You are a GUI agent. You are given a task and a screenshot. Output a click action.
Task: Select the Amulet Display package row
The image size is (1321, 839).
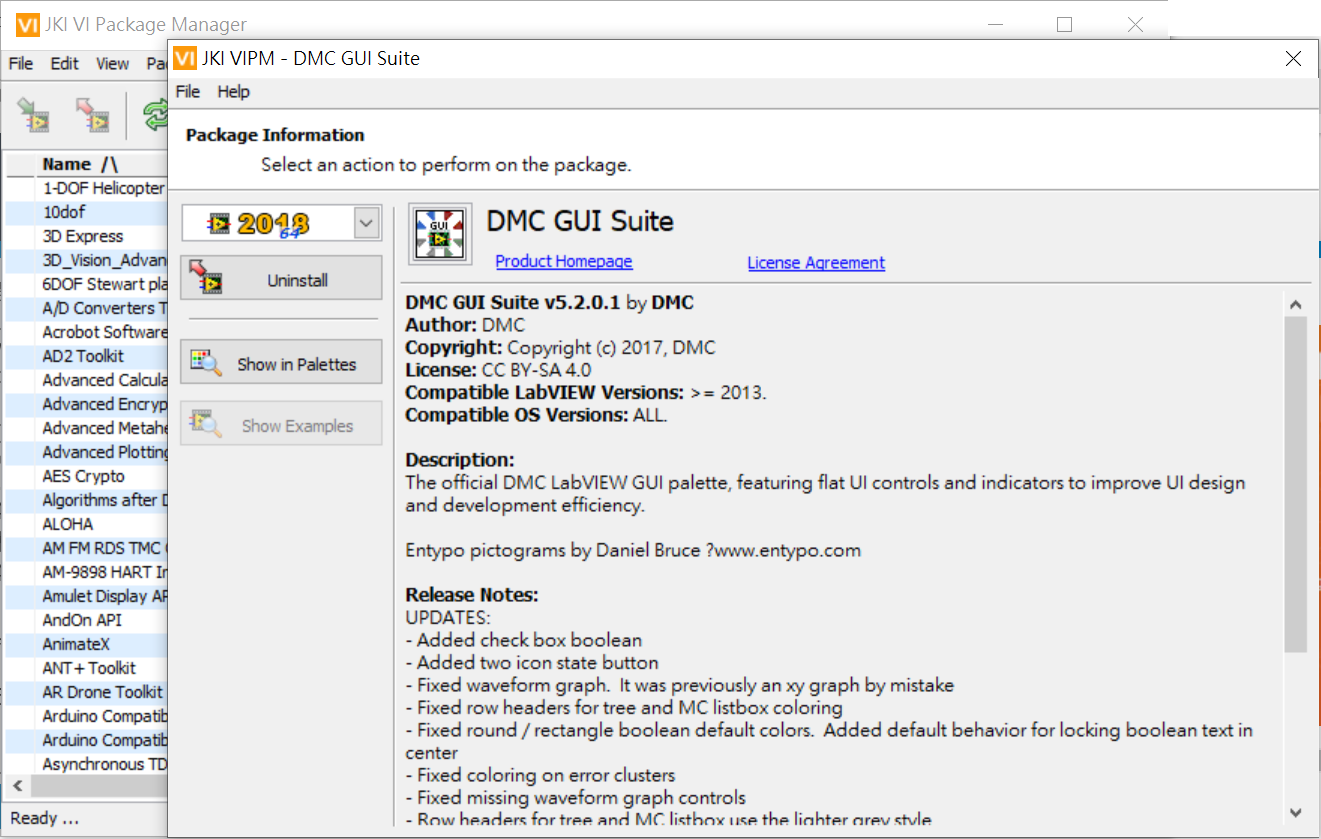click(86, 596)
